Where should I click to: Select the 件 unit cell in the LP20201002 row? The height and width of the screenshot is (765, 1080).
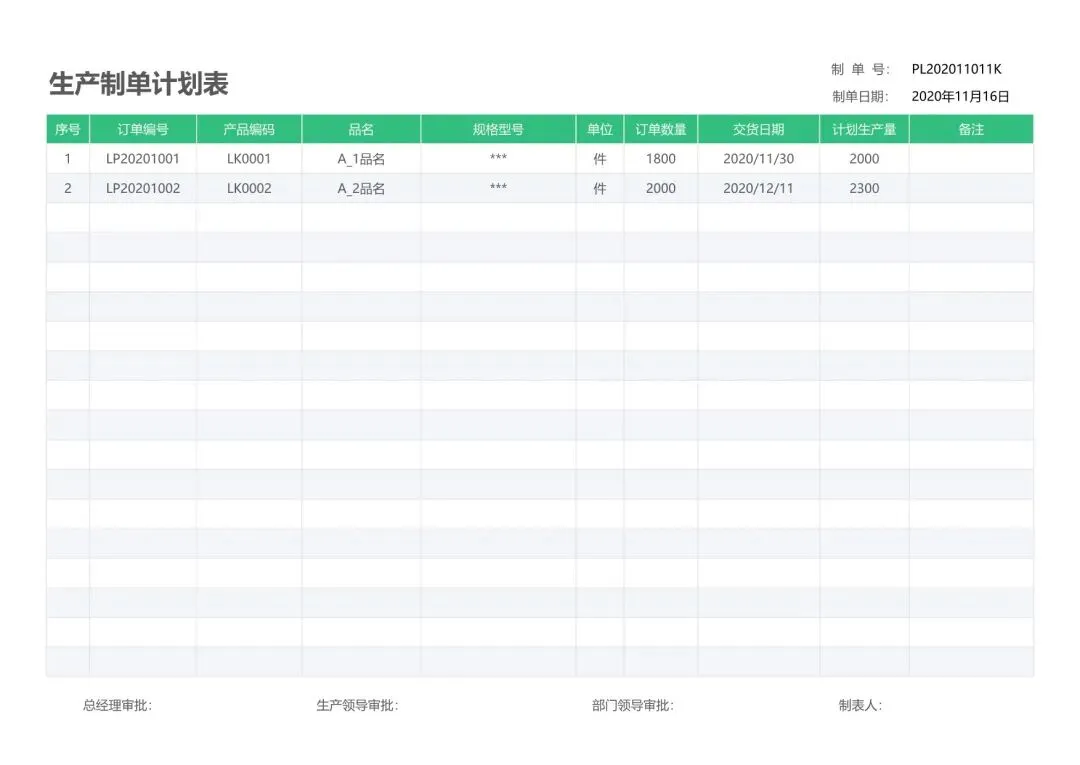pos(600,189)
